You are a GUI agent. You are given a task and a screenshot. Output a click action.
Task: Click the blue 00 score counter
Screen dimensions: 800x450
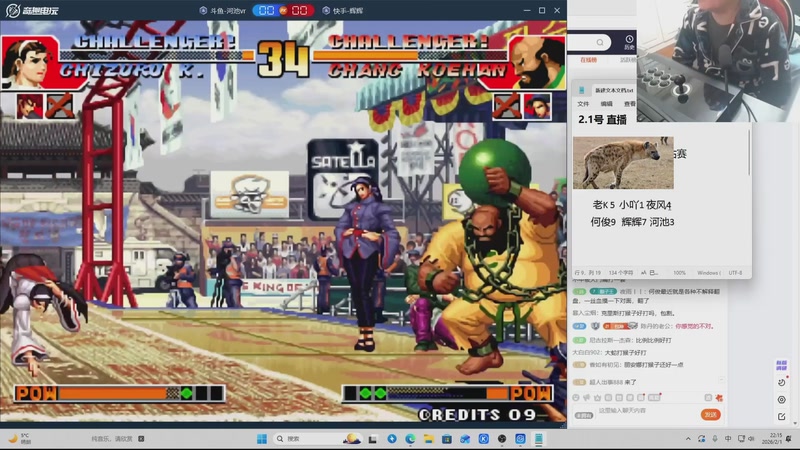266,10
